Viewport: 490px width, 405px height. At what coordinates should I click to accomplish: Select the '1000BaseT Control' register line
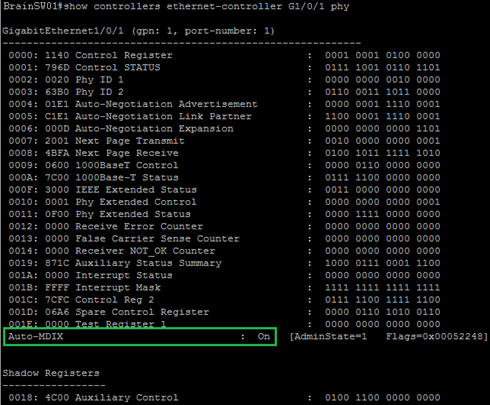(x=224, y=165)
